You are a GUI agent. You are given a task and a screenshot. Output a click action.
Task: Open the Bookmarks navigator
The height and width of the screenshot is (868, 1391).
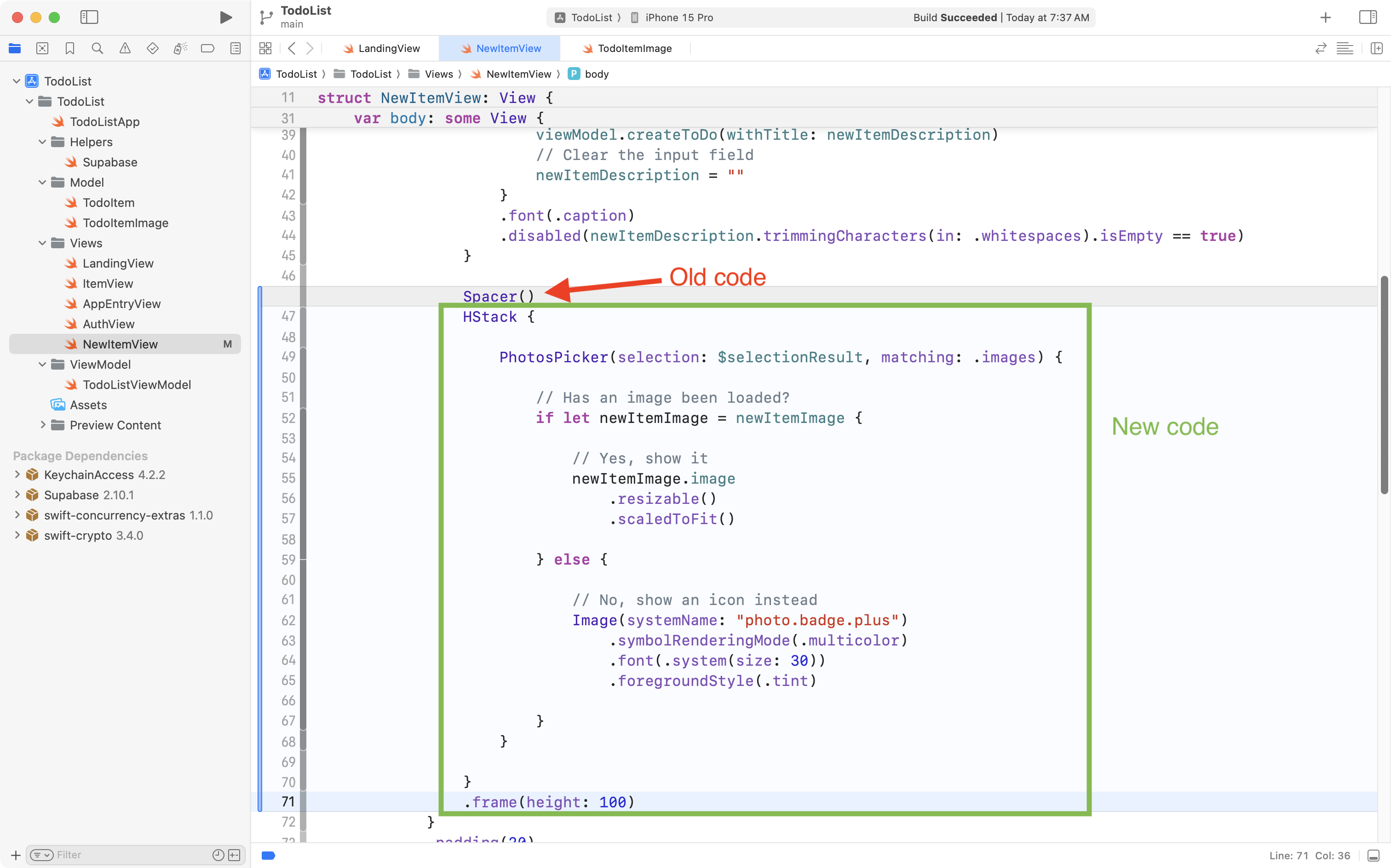coord(70,48)
